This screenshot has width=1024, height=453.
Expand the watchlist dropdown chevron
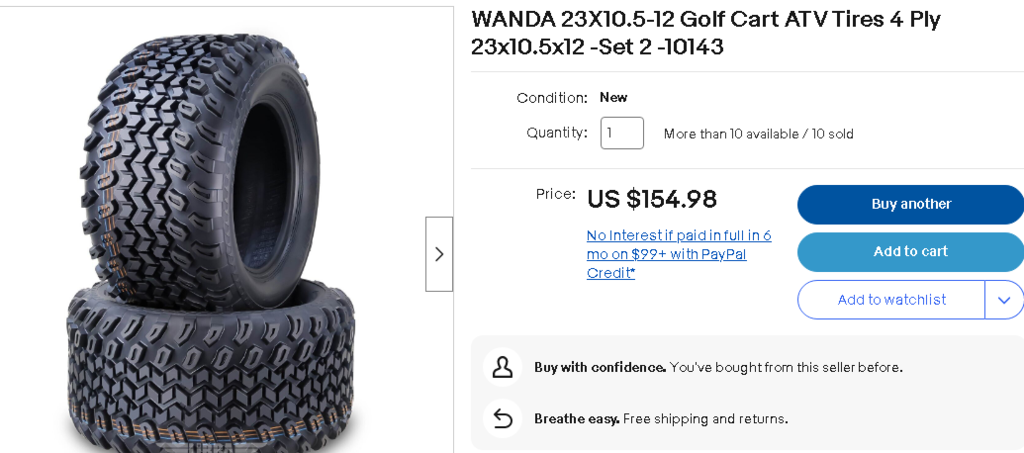1004,300
